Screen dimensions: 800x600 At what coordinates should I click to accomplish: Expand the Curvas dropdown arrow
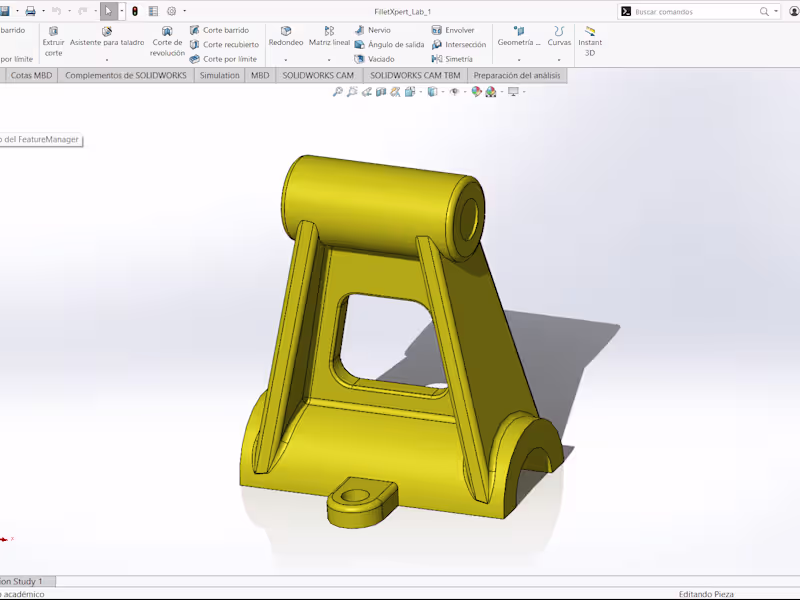pyautogui.click(x=559, y=60)
